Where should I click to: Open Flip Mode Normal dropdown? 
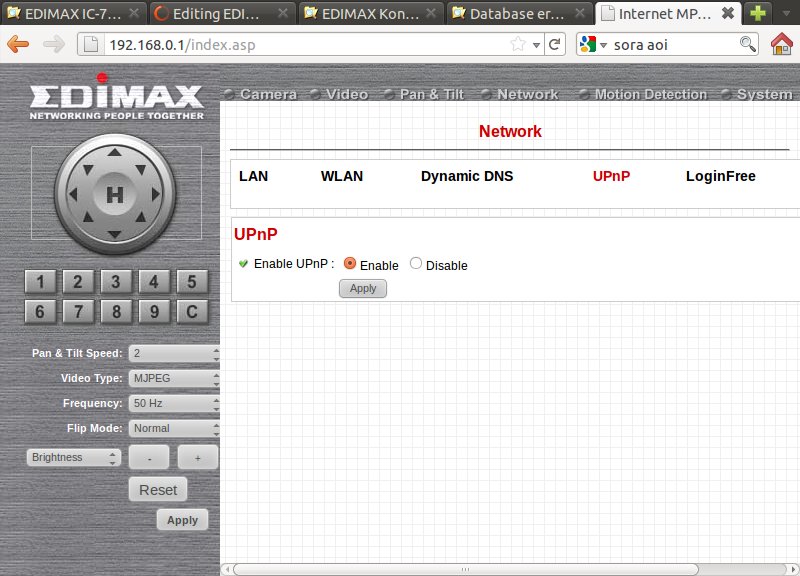click(174, 428)
